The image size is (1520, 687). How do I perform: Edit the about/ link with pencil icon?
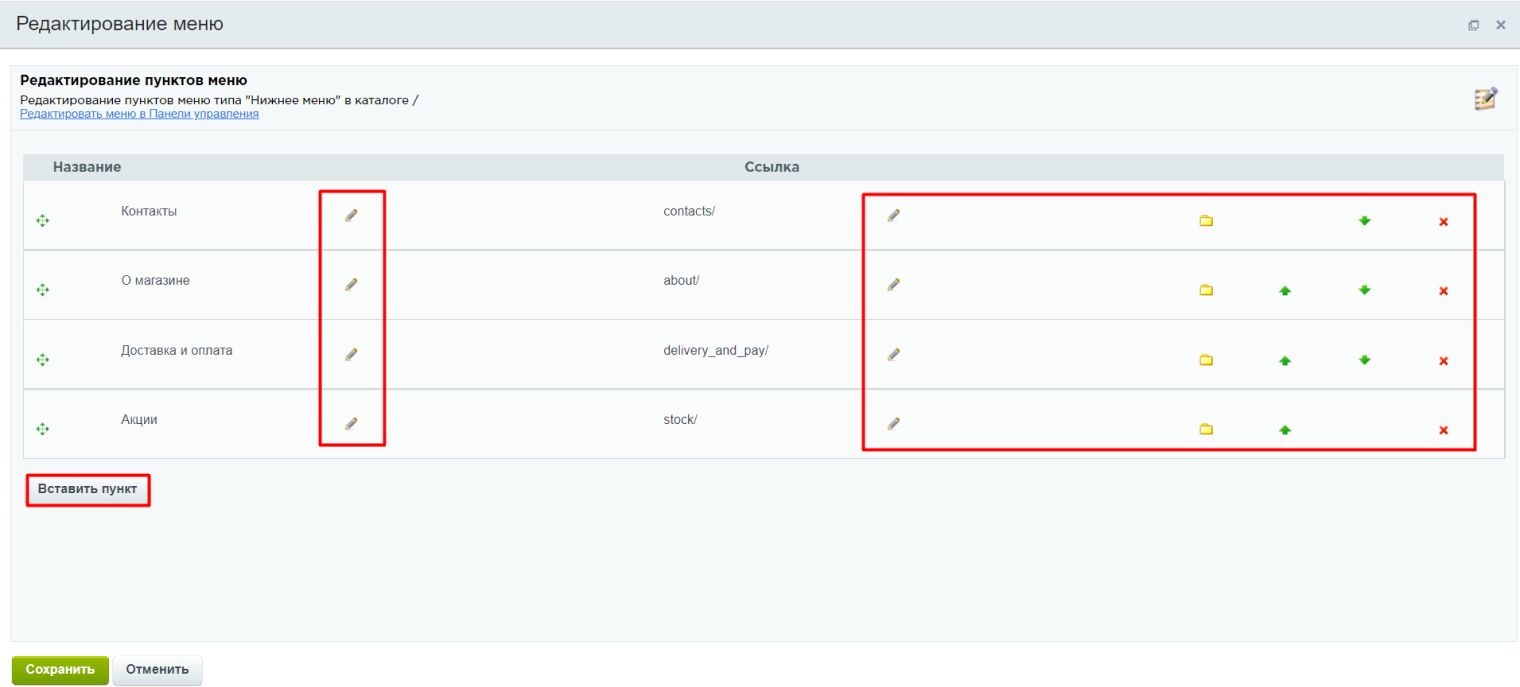(x=894, y=284)
